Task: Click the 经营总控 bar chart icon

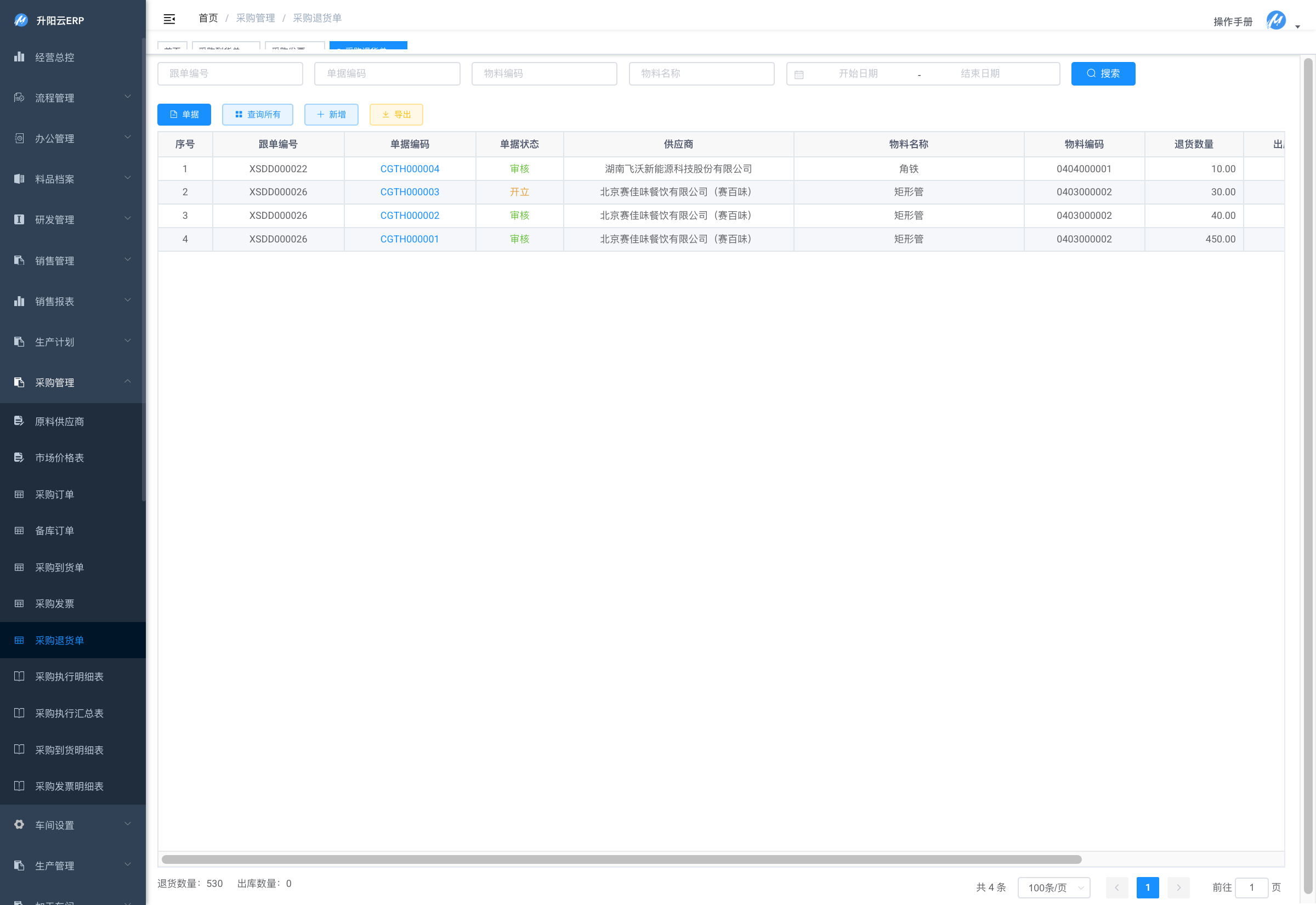Action: (19, 56)
